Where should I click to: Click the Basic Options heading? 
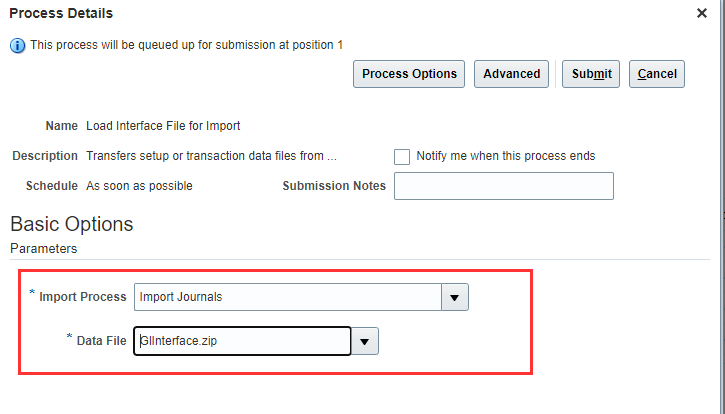pos(71,224)
